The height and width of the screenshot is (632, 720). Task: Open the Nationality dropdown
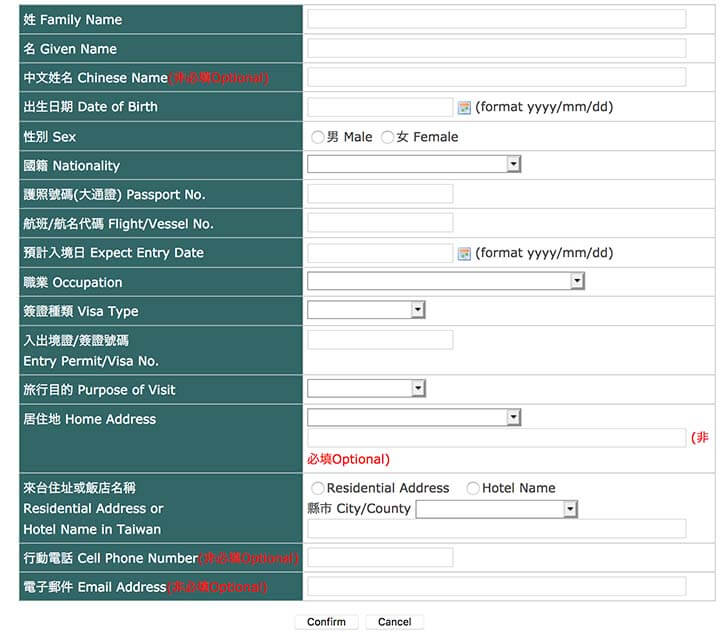click(414, 164)
